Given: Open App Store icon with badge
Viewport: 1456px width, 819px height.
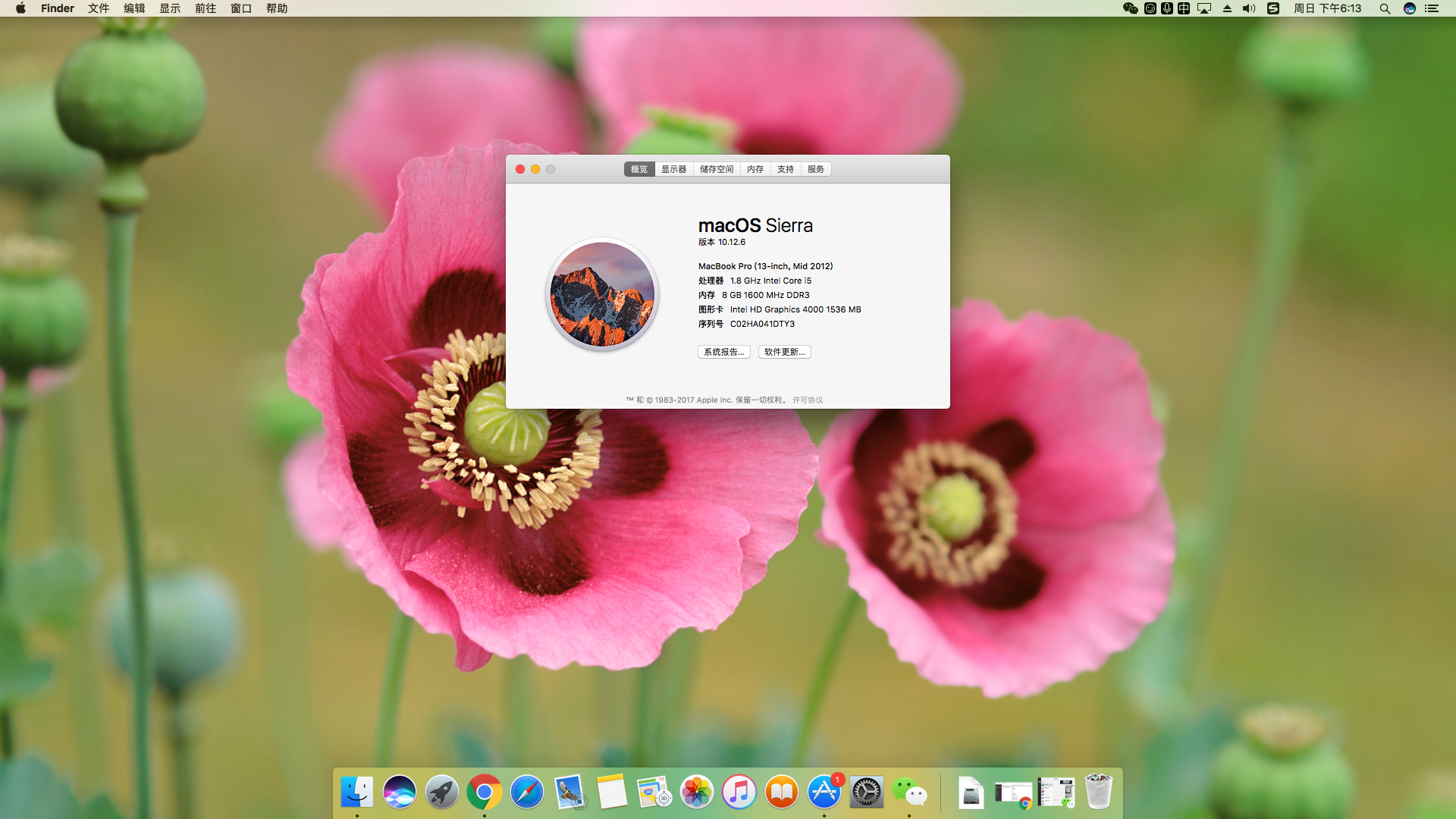Looking at the screenshot, I should (x=824, y=793).
